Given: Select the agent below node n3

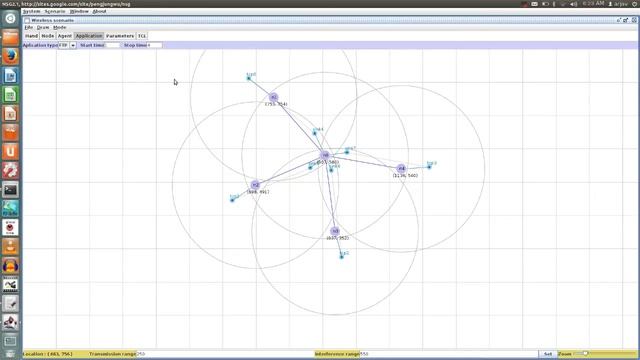Looking at the screenshot, I should tap(342, 257).
